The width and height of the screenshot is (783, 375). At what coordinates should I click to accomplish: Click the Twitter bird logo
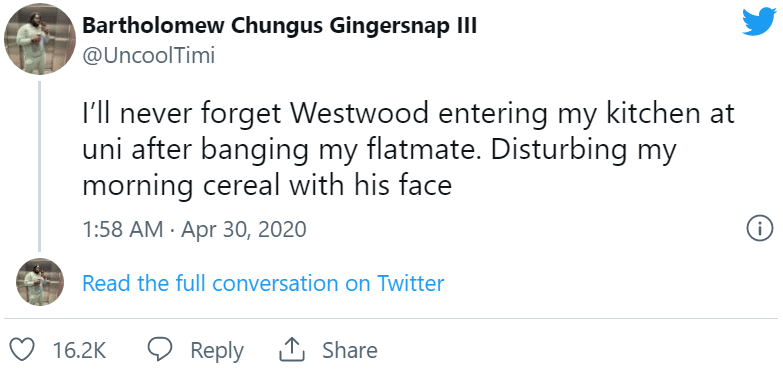point(759,22)
